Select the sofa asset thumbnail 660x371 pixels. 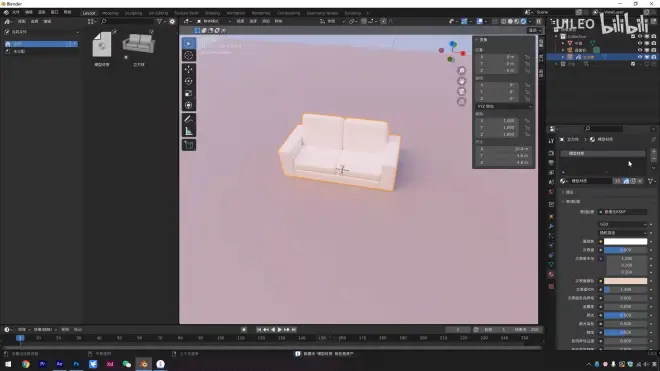(x=138, y=44)
